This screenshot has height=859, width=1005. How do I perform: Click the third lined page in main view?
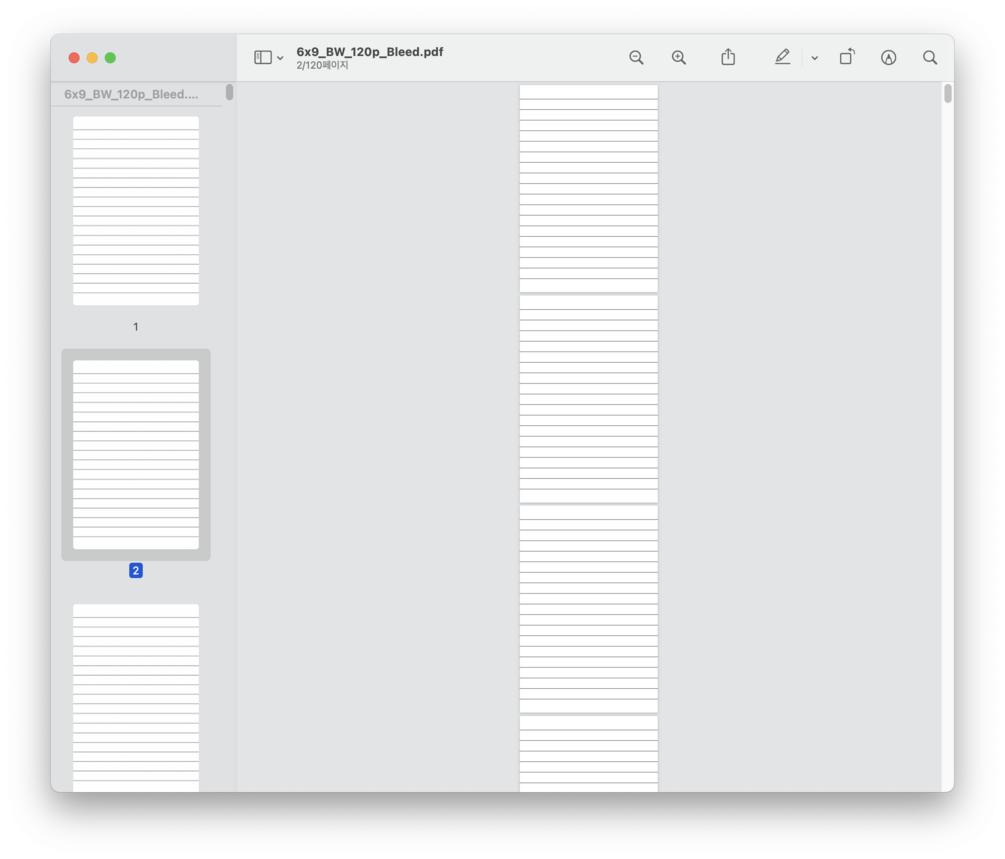coord(588,609)
